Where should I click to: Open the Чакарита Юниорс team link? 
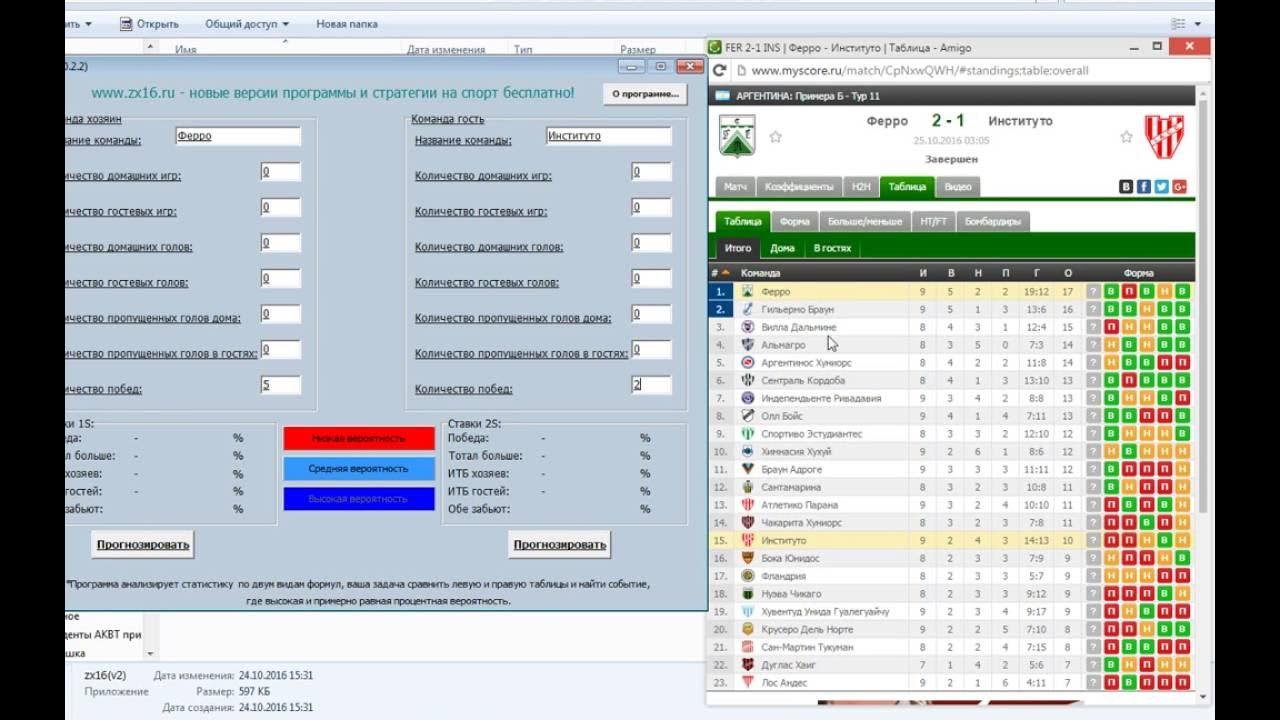[x=801, y=523]
